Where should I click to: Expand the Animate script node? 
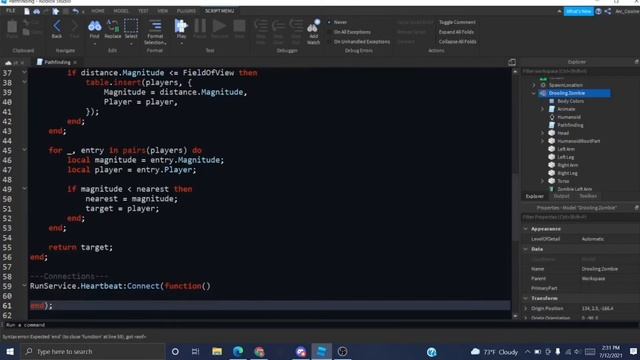(542, 109)
